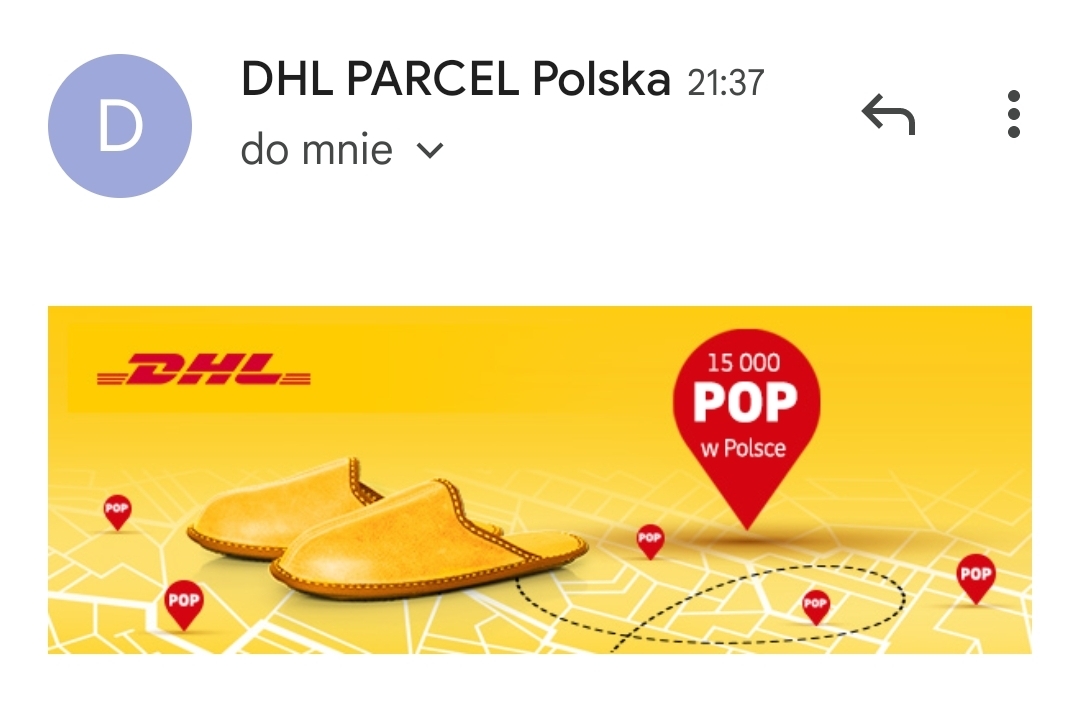The height and width of the screenshot is (719, 1080).
Task: Open sender DHL PARCEL Polska details
Action: 455,79
